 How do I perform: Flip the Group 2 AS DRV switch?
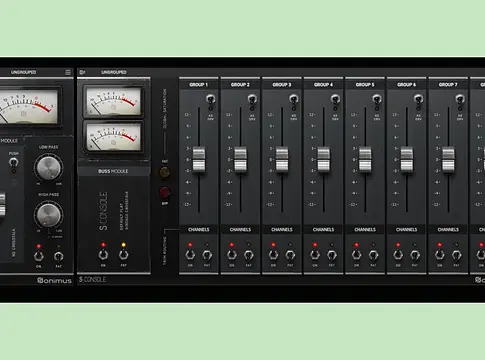click(x=252, y=99)
